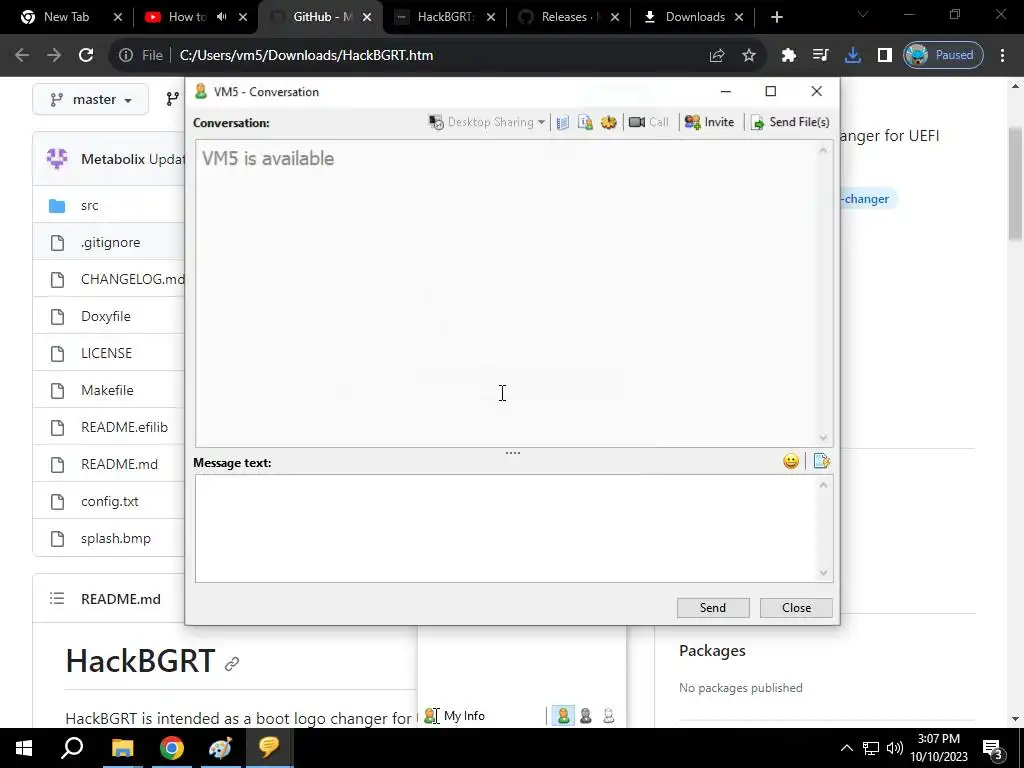This screenshot has width=1024, height=768.
Task: Click the tab search chevron in Chrome
Action: pos(863,14)
